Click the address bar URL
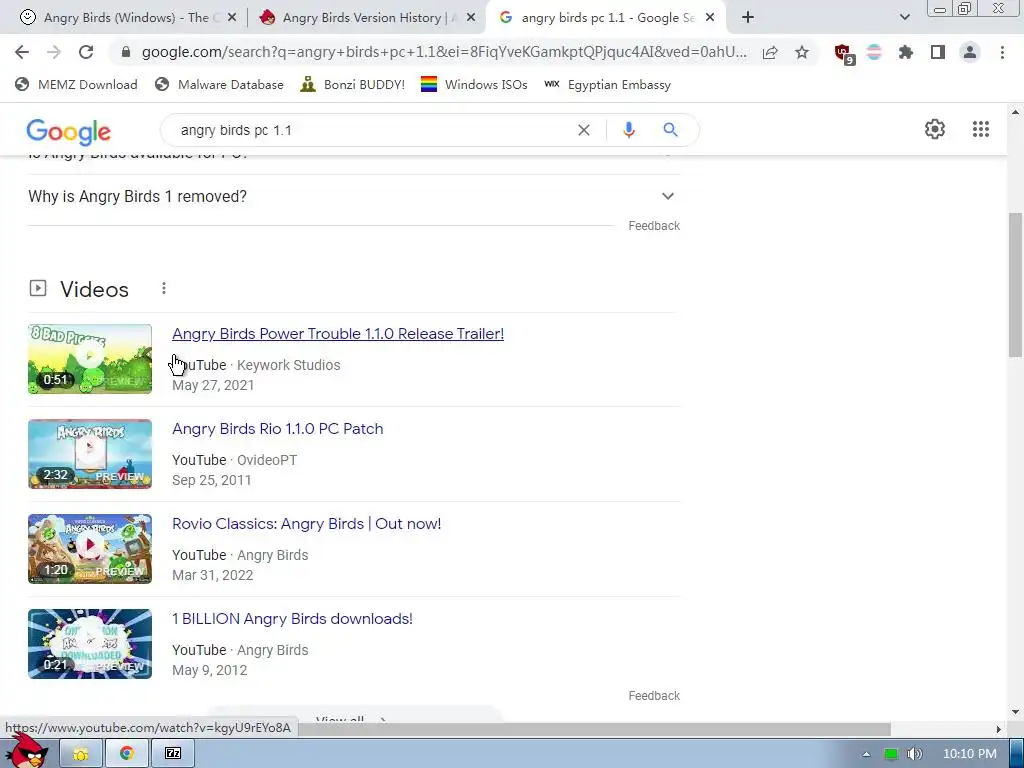 pos(444,52)
